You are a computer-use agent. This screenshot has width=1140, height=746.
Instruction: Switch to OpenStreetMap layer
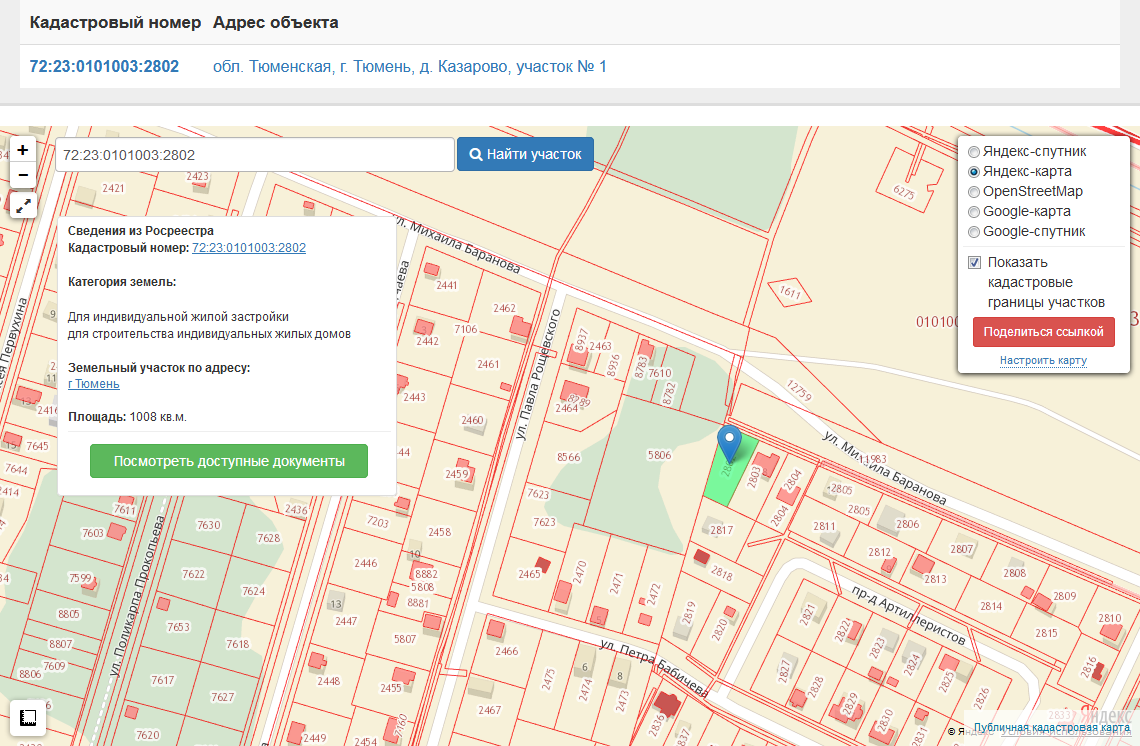pyautogui.click(x=974, y=192)
